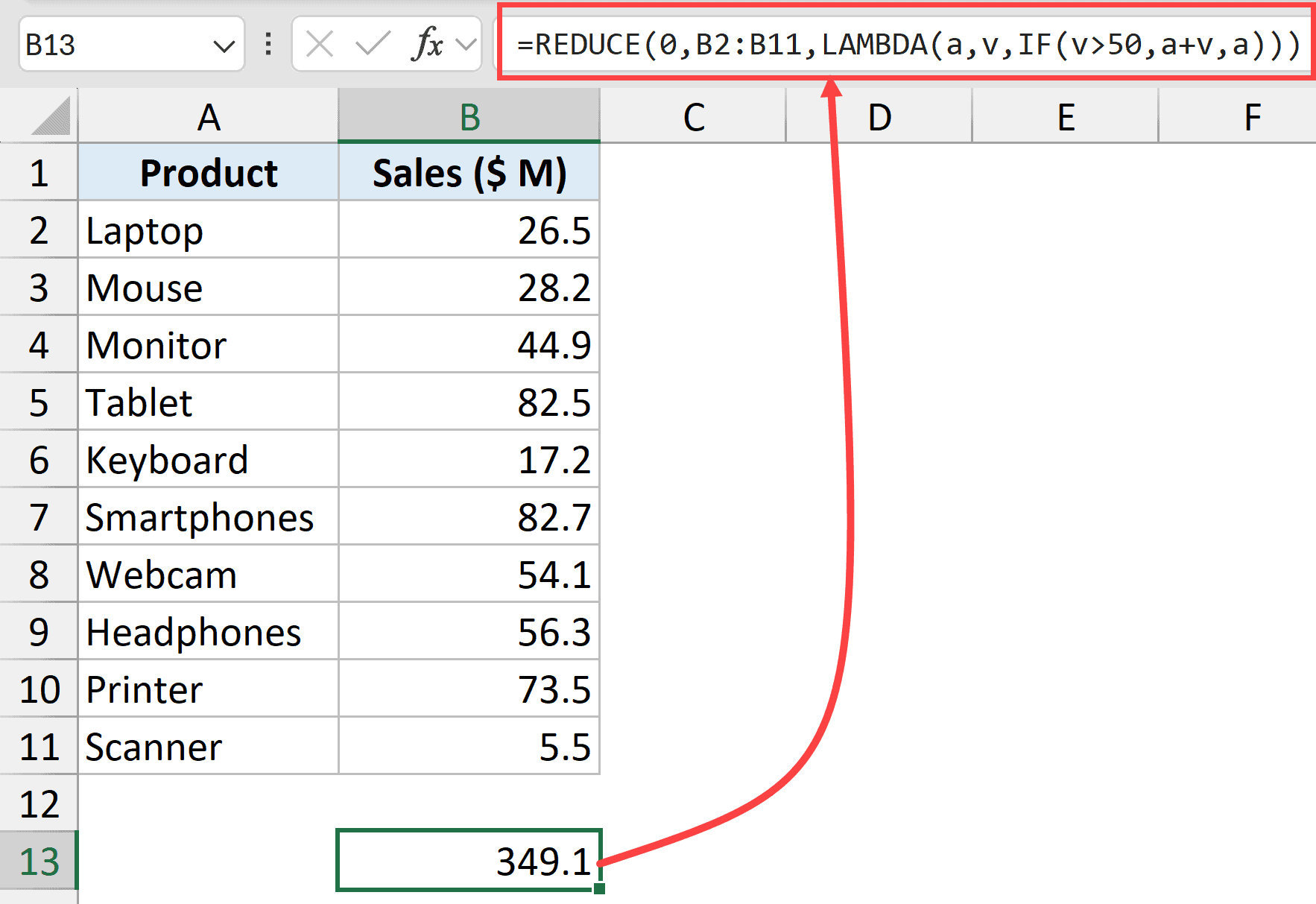Click the vertical dots beside the Name Box
Screen dimensions: 1316x904
(267, 45)
